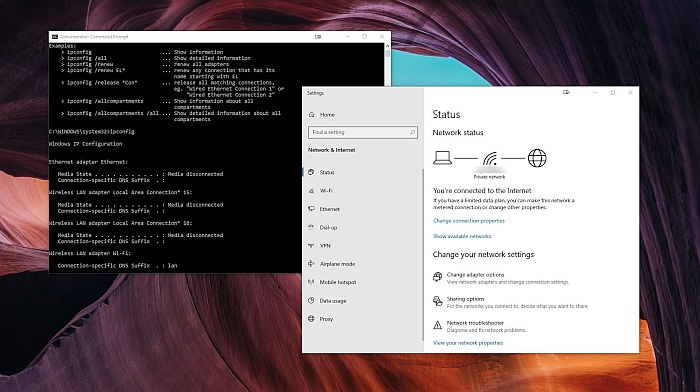This screenshot has width=700, height=392.
Task: Click the "Windows IP Configuration" line
Action: [85, 144]
